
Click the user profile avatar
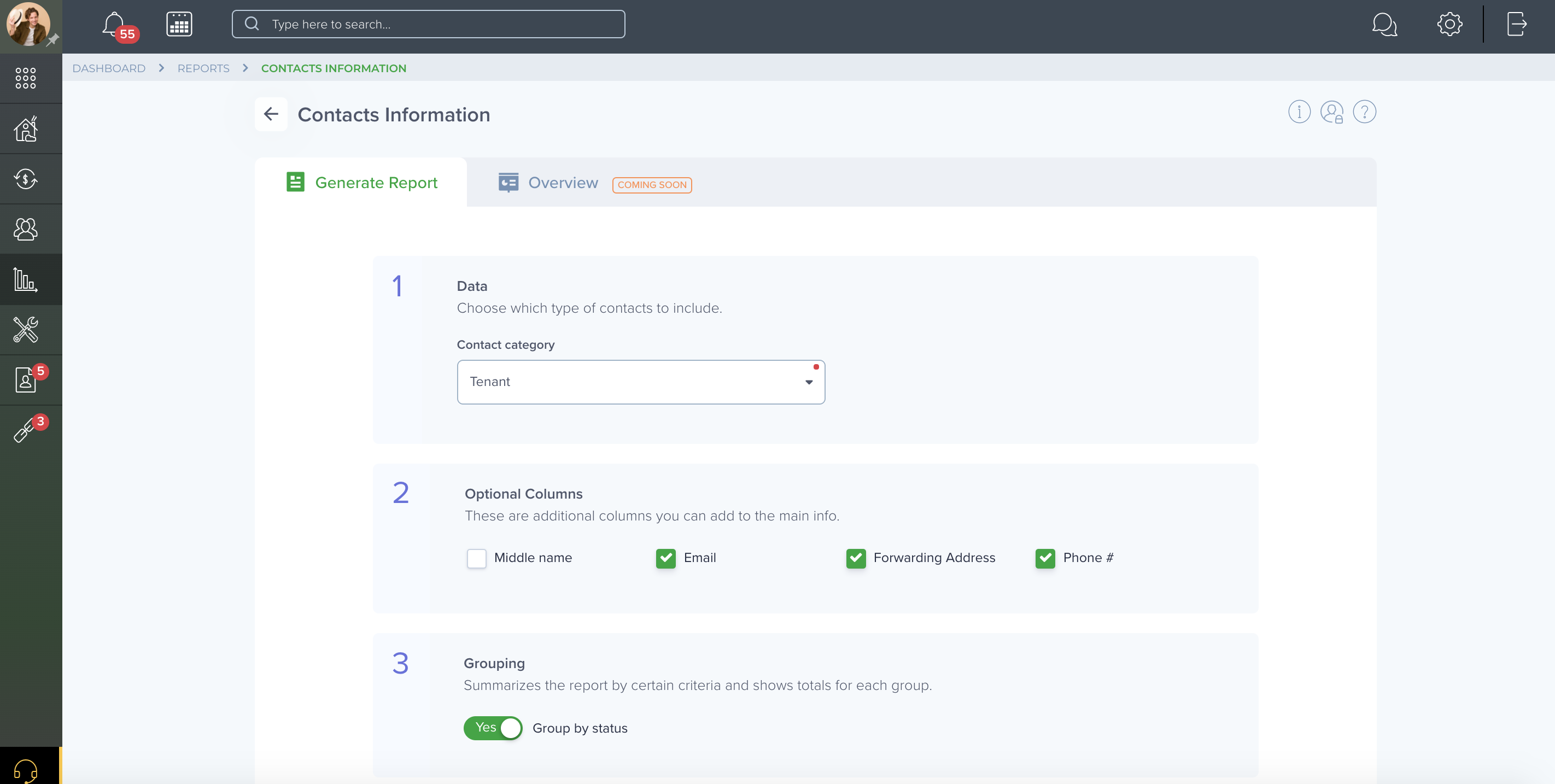[27, 24]
